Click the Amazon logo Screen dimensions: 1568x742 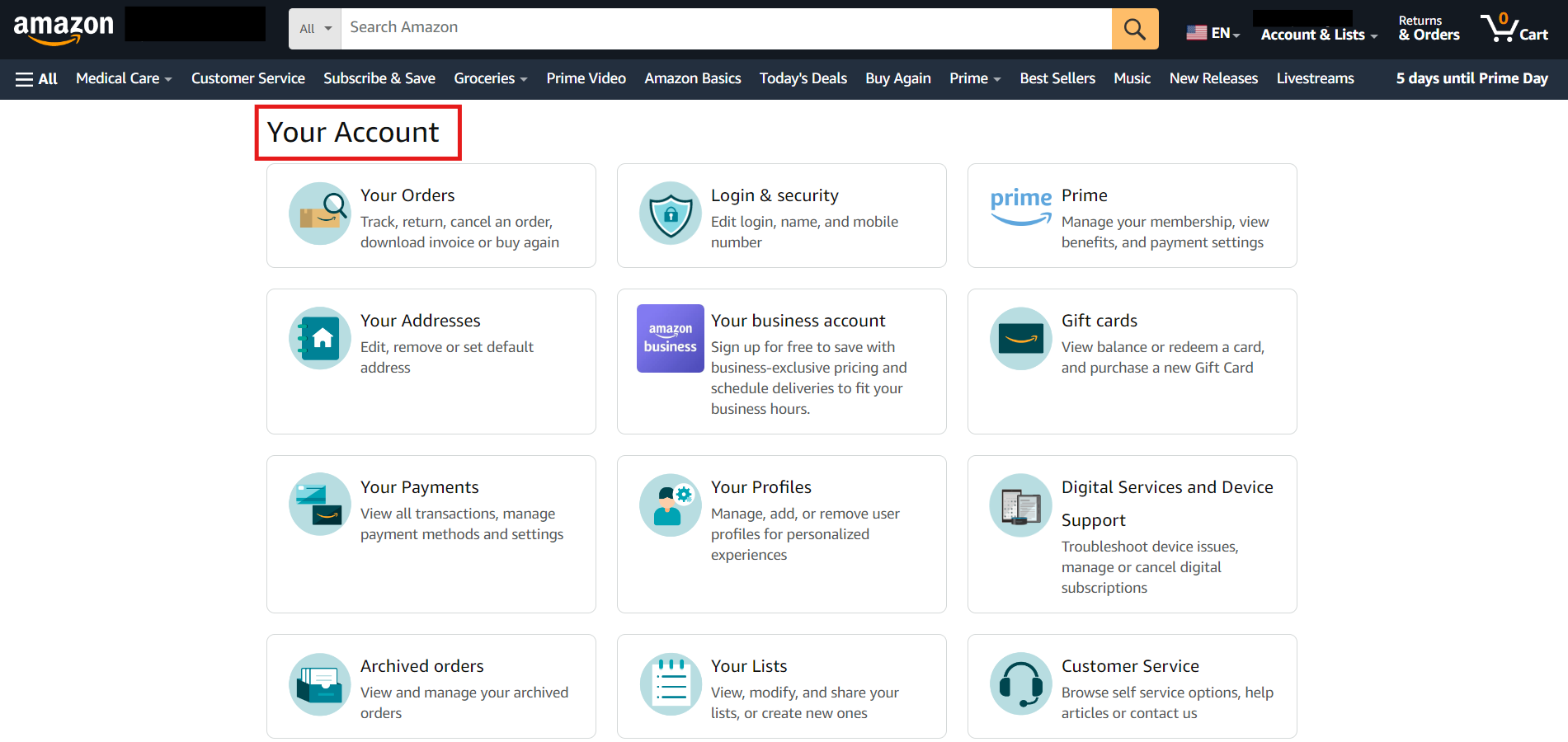tap(64, 29)
